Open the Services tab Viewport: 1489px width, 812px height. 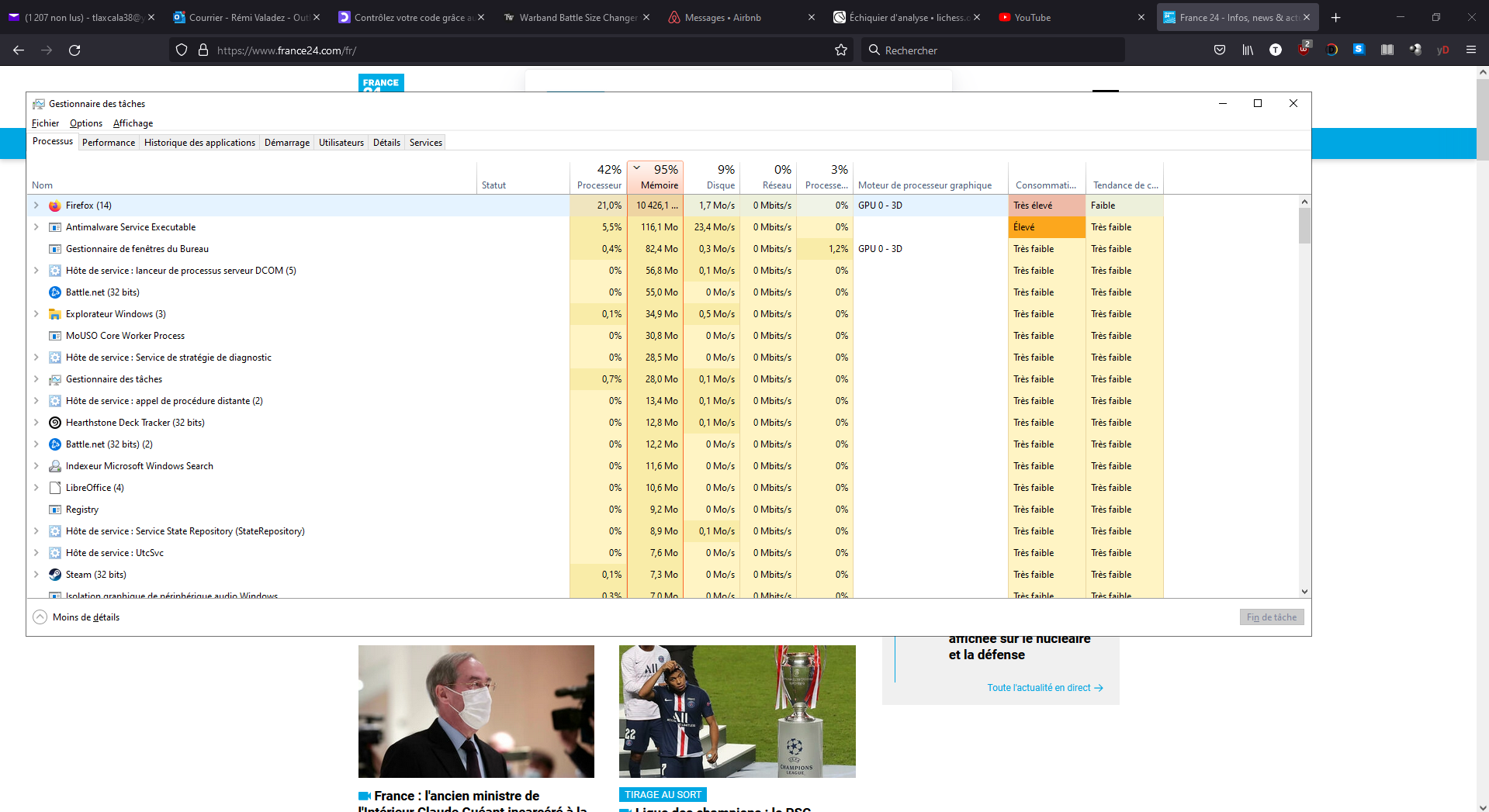(x=426, y=143)
